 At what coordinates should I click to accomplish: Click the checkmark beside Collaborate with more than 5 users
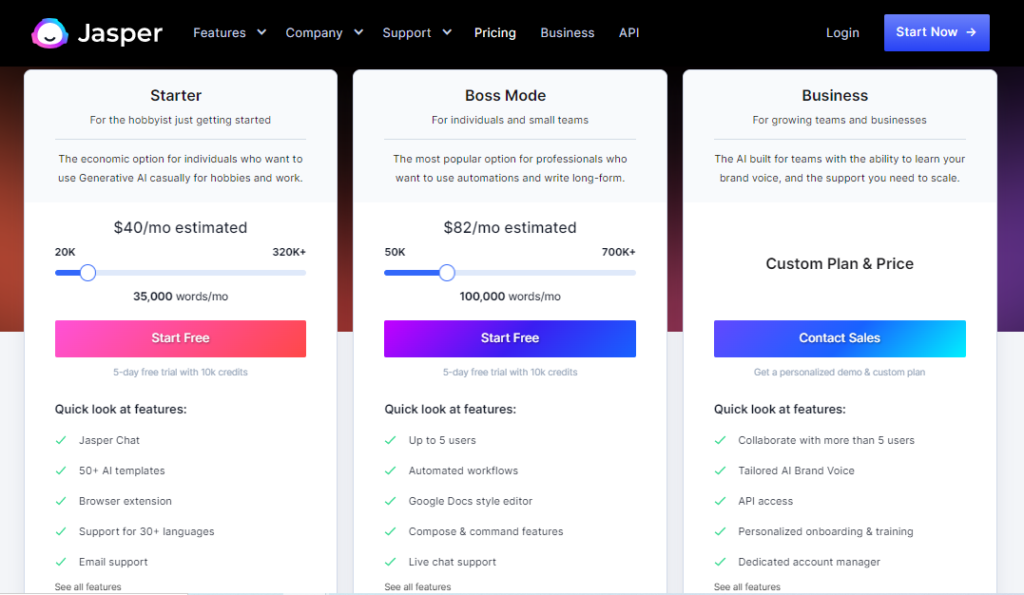(720, 440)
